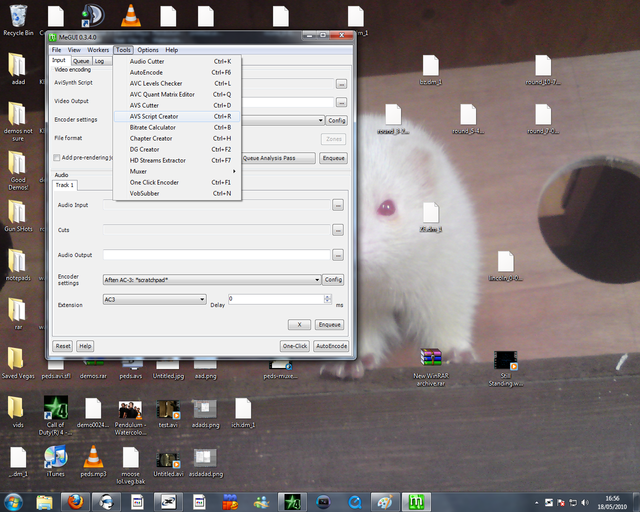Click the Windows Start orb
This screenshot has height=512, width=640.
pos(13,502)
